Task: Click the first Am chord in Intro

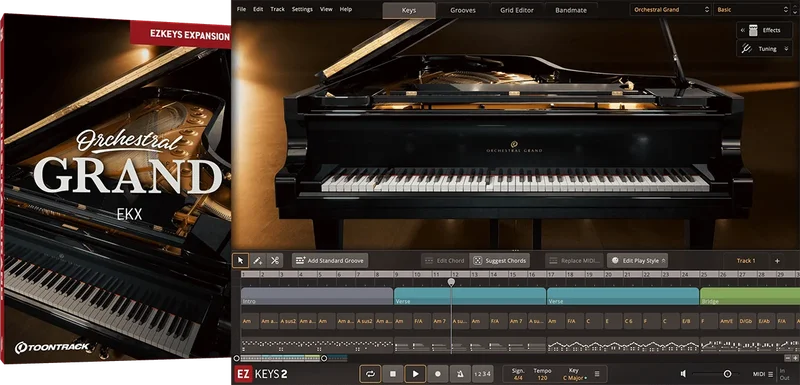Action: point(250,321)
